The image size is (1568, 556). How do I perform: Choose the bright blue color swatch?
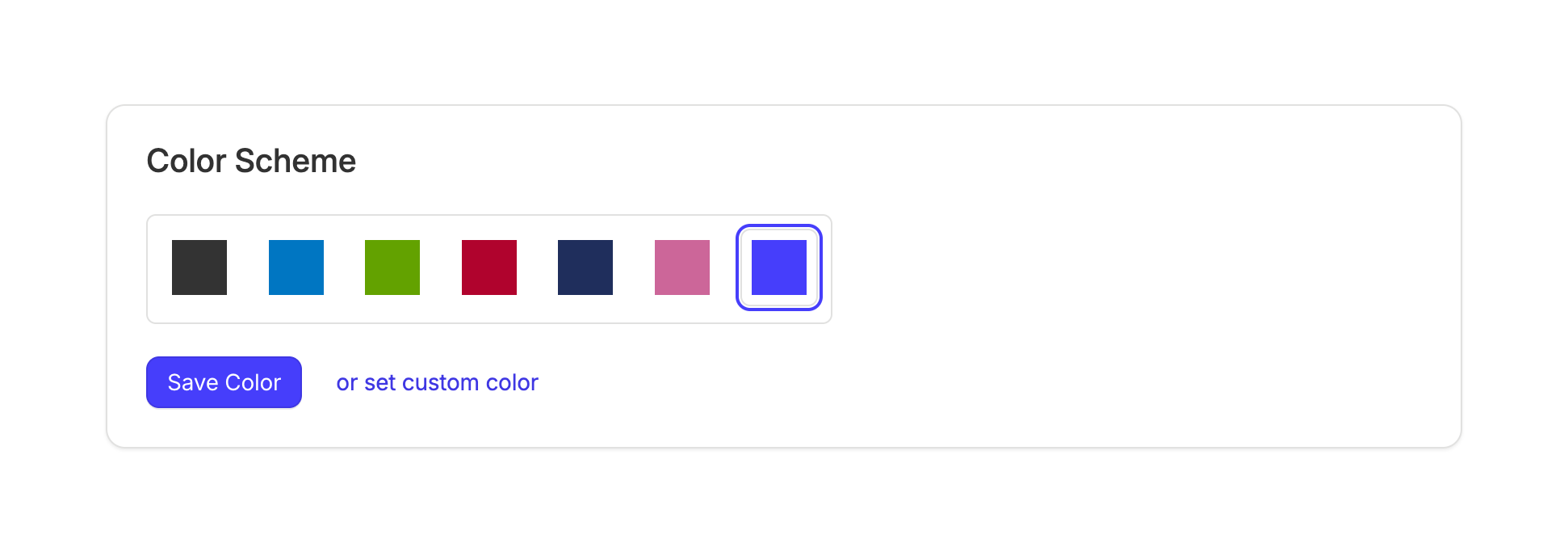[296, 267]
